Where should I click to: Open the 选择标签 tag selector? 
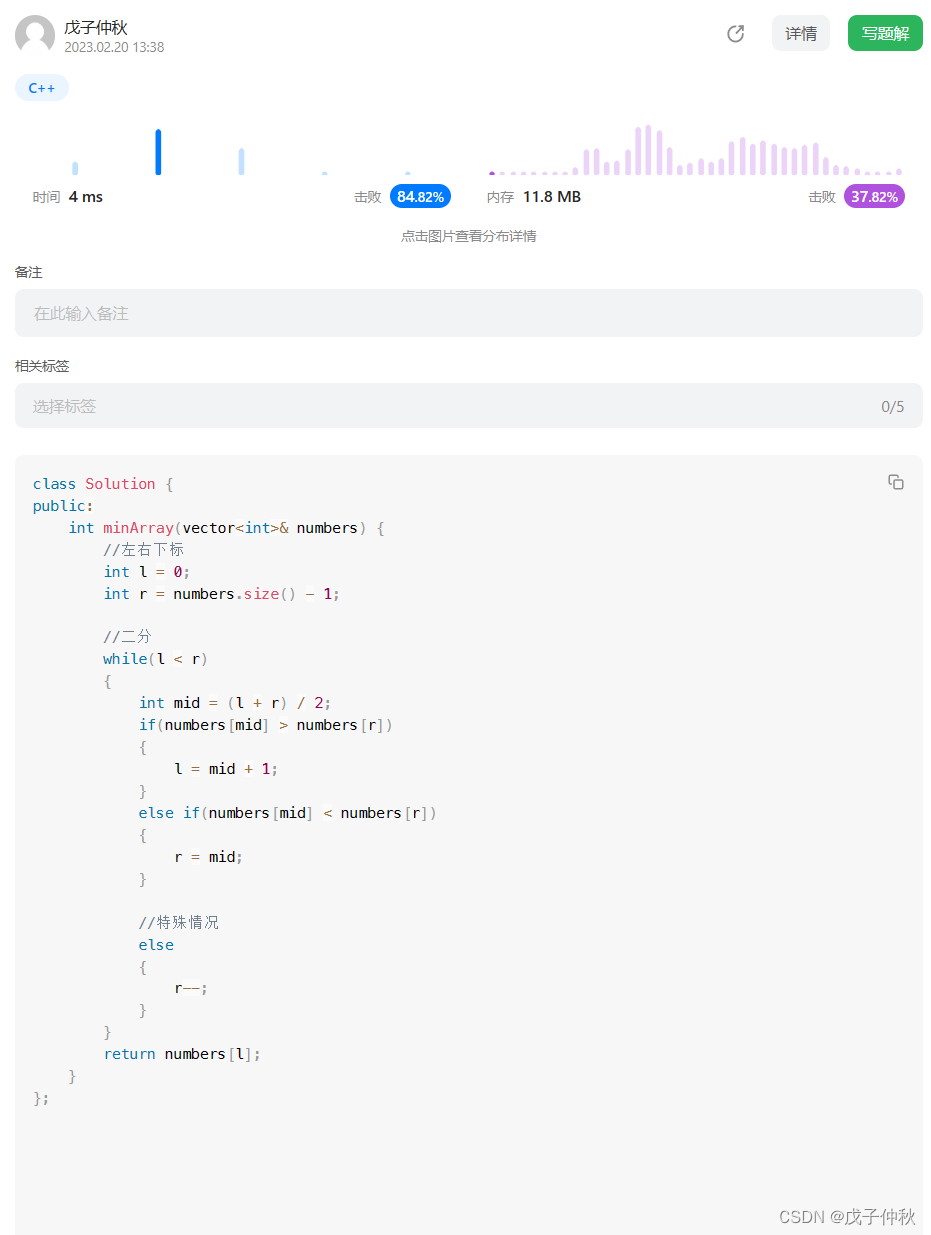(x=440, y=406)
